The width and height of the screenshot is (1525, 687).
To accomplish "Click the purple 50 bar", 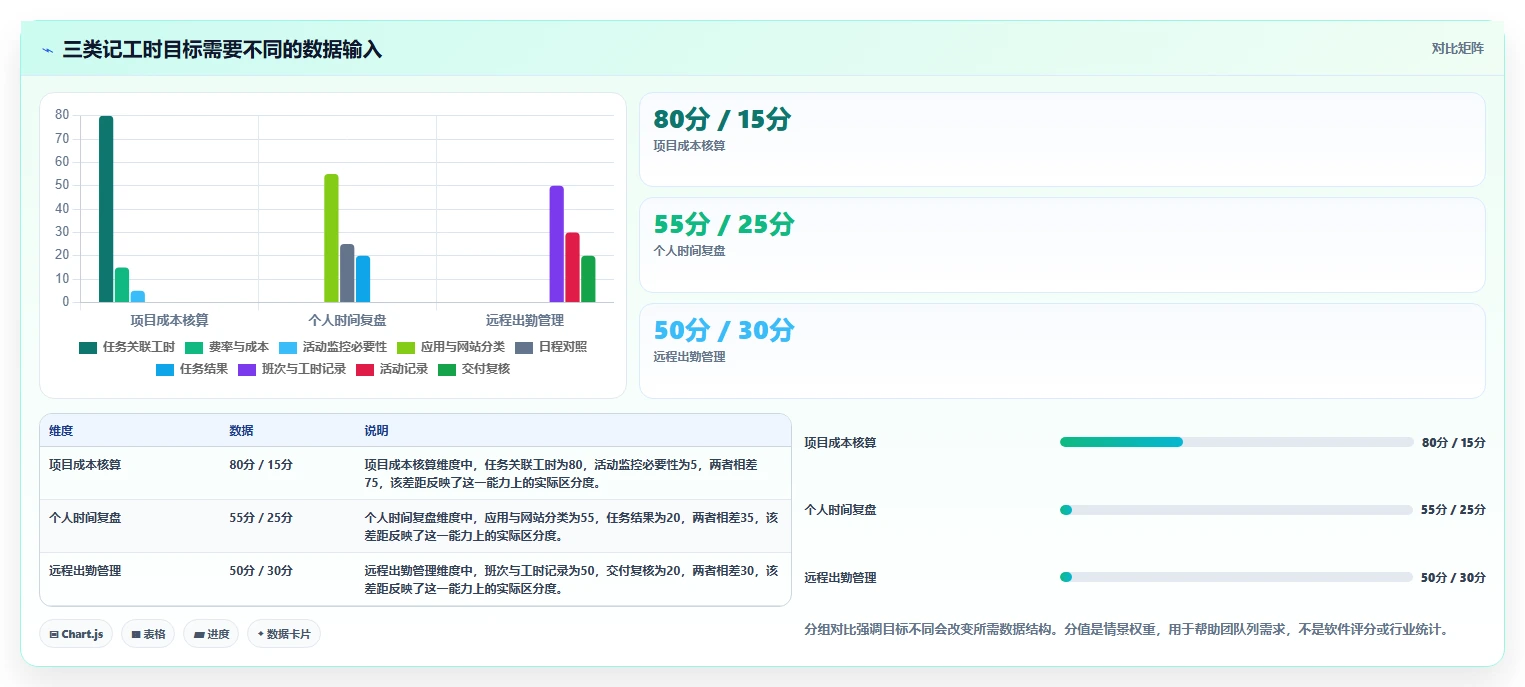I will click(x=556, y=244).
